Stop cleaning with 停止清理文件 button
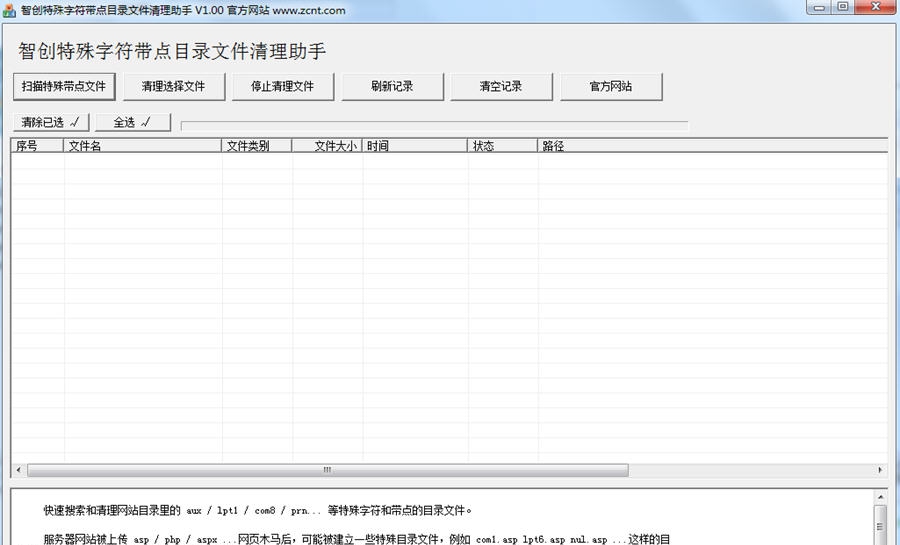 (282, 87)
